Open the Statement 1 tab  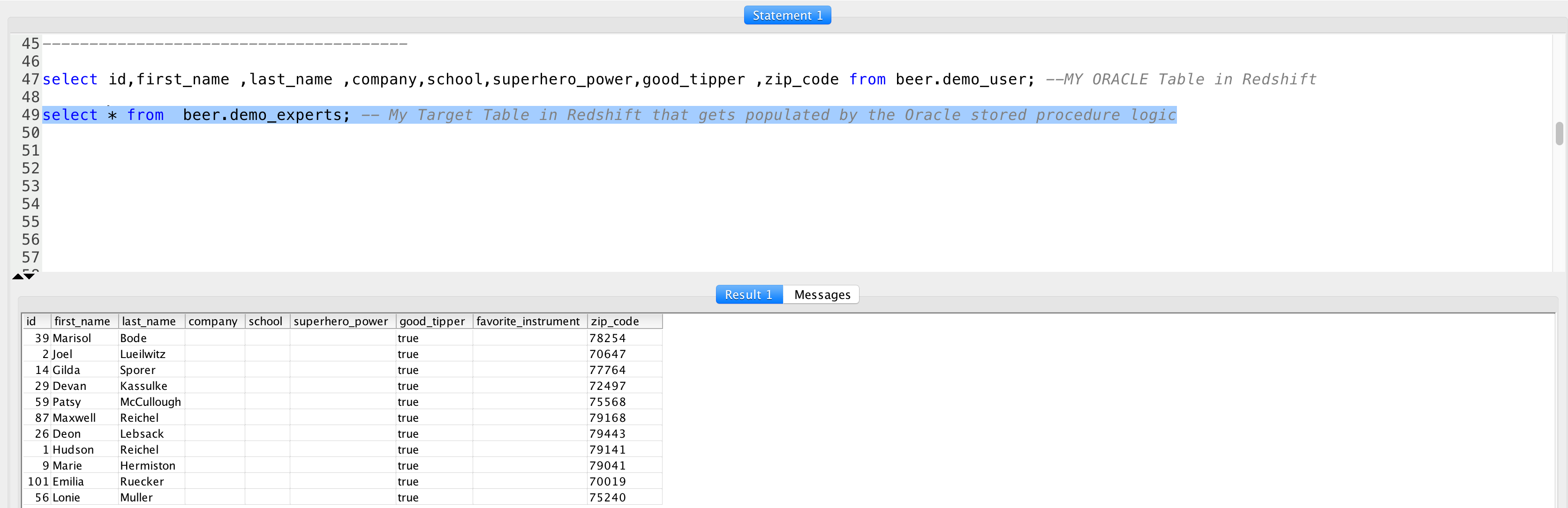click(787, 15)
